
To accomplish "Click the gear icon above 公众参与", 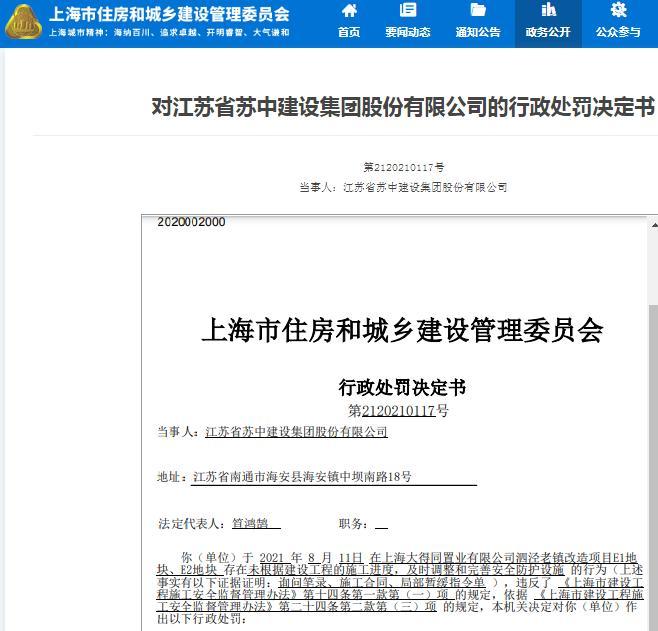I will click(x=618, y=10).
